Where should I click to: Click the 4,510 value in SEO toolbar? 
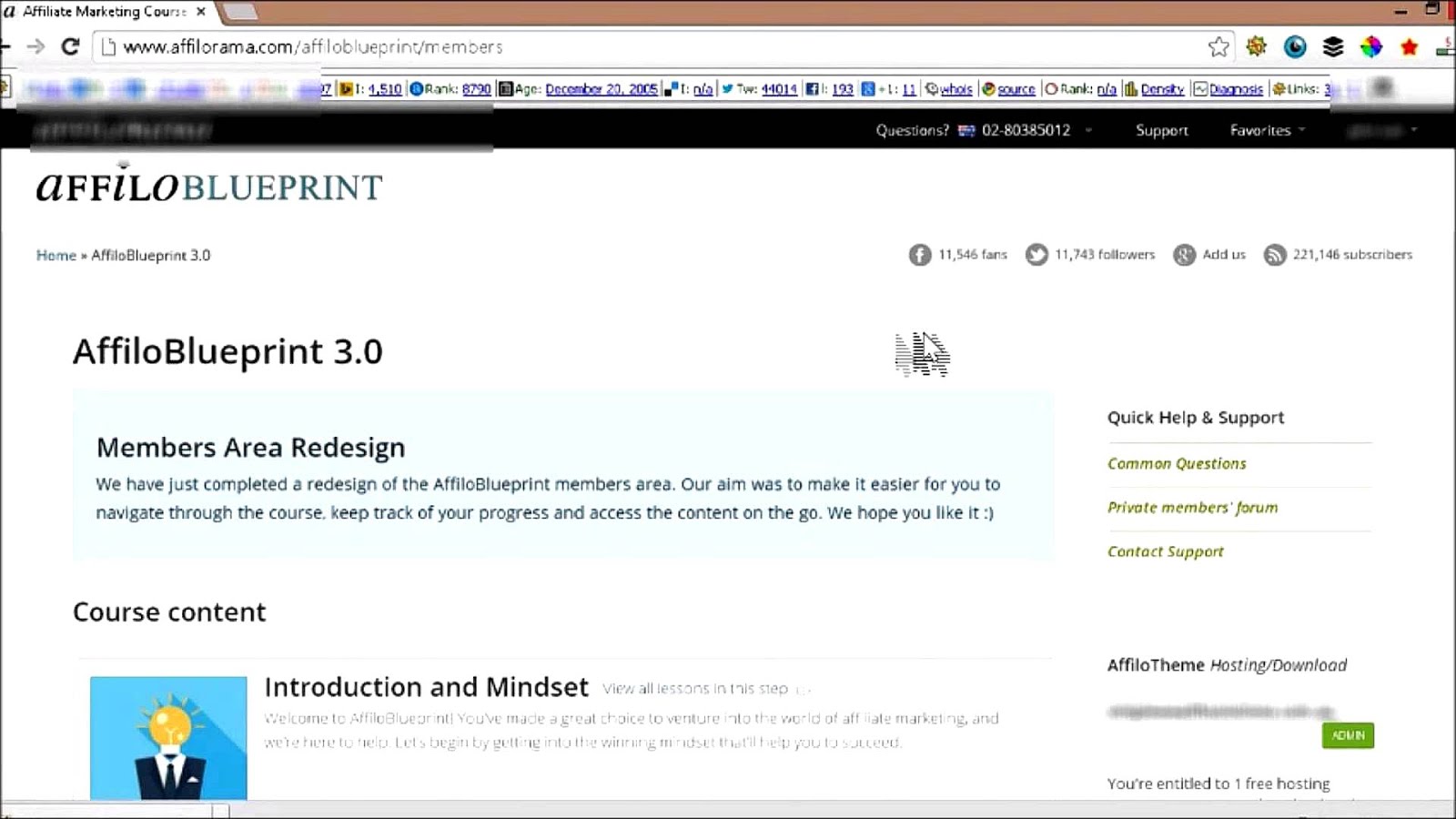click(x=385, y=89)
